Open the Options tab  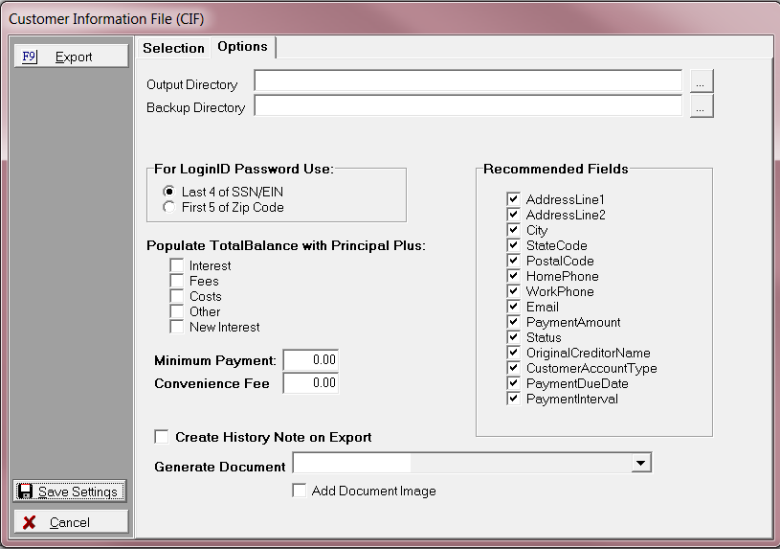[243, 47]
